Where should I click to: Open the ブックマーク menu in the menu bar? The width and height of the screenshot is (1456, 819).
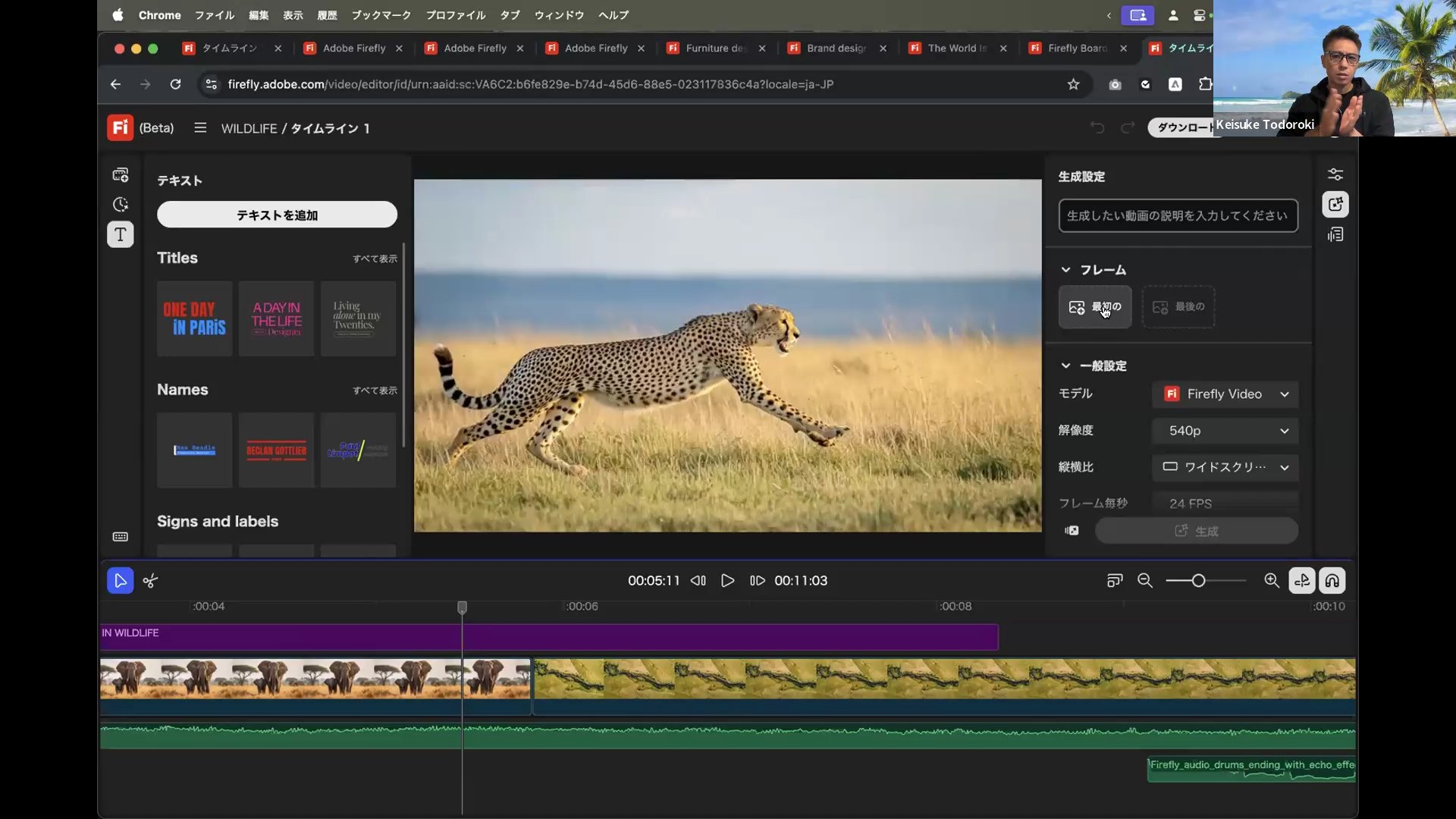[x=381, y=15]
